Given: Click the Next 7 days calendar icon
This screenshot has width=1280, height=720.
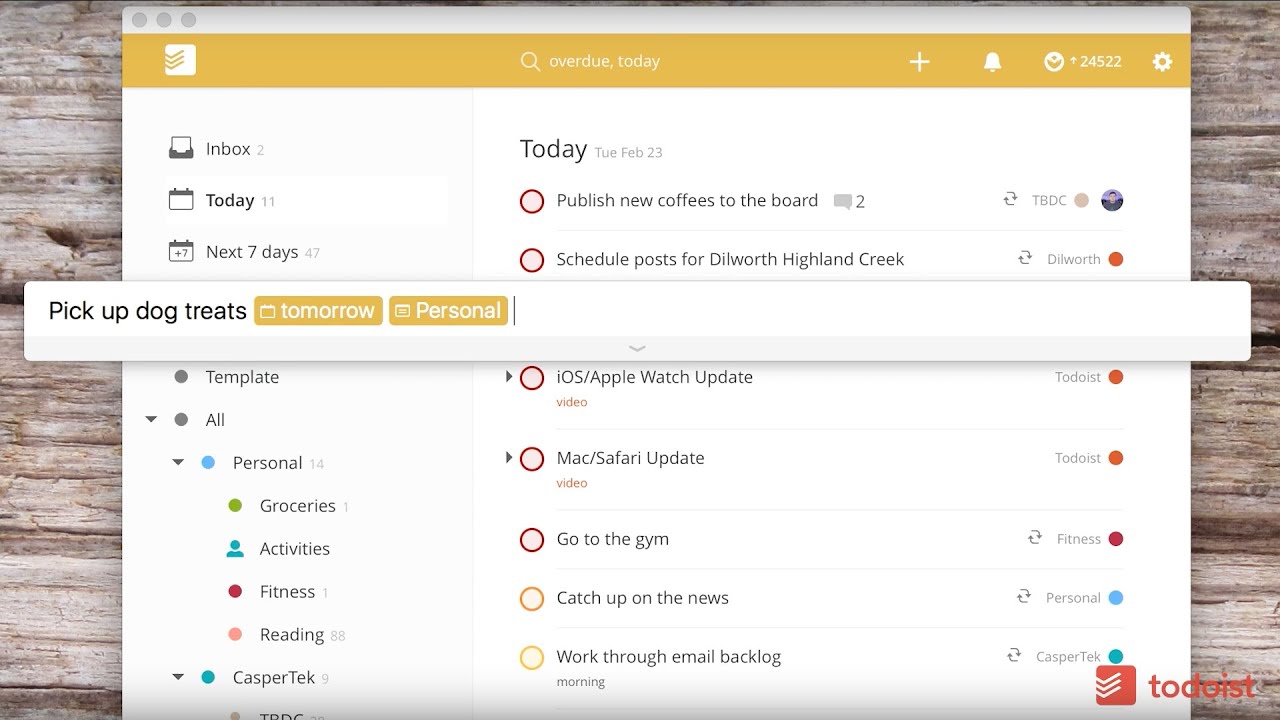Looking at the screenshot, I should pos(181,251).
